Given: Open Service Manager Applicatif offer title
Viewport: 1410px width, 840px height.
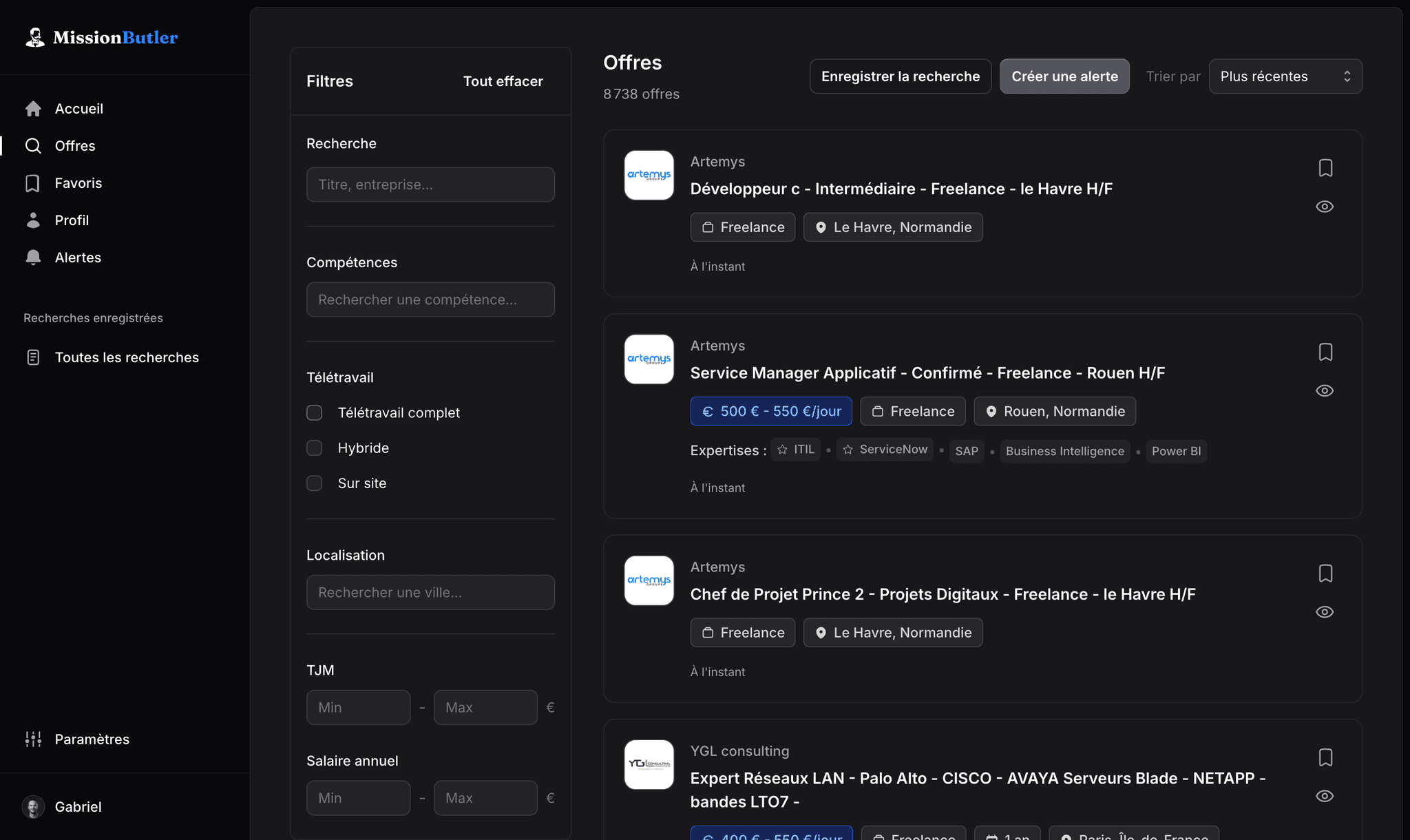Looking at the screenshot, I should [928, 373].
